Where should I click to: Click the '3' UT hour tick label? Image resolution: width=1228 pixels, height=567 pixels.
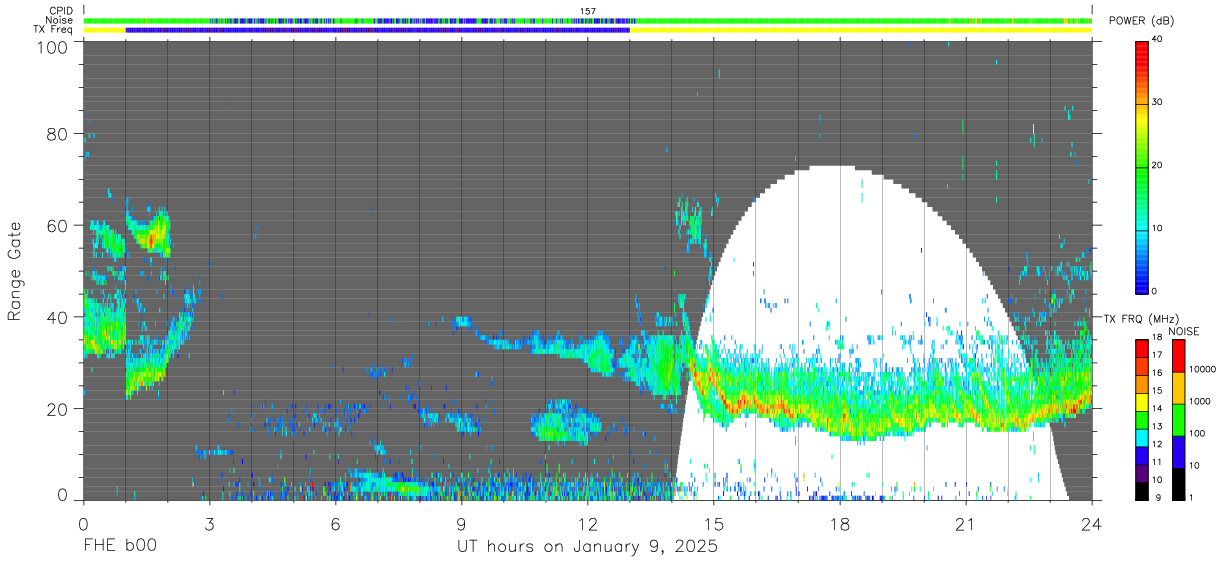click(209, 523)
